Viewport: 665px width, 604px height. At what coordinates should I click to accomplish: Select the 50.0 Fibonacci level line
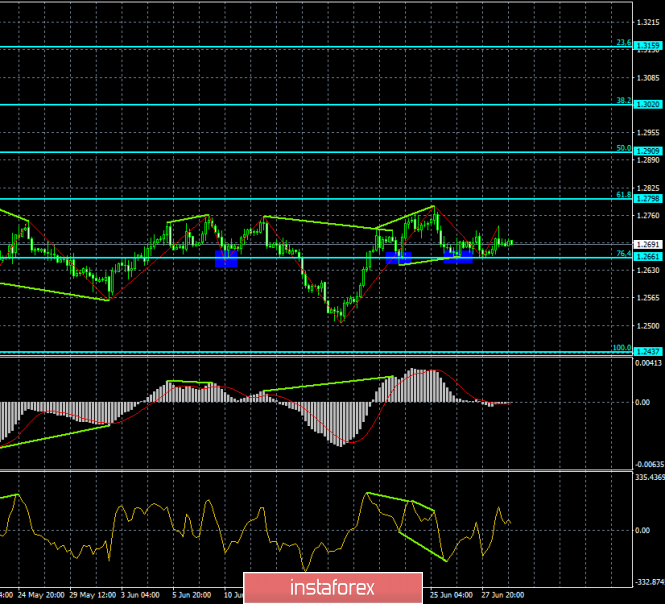click(300, 152)
